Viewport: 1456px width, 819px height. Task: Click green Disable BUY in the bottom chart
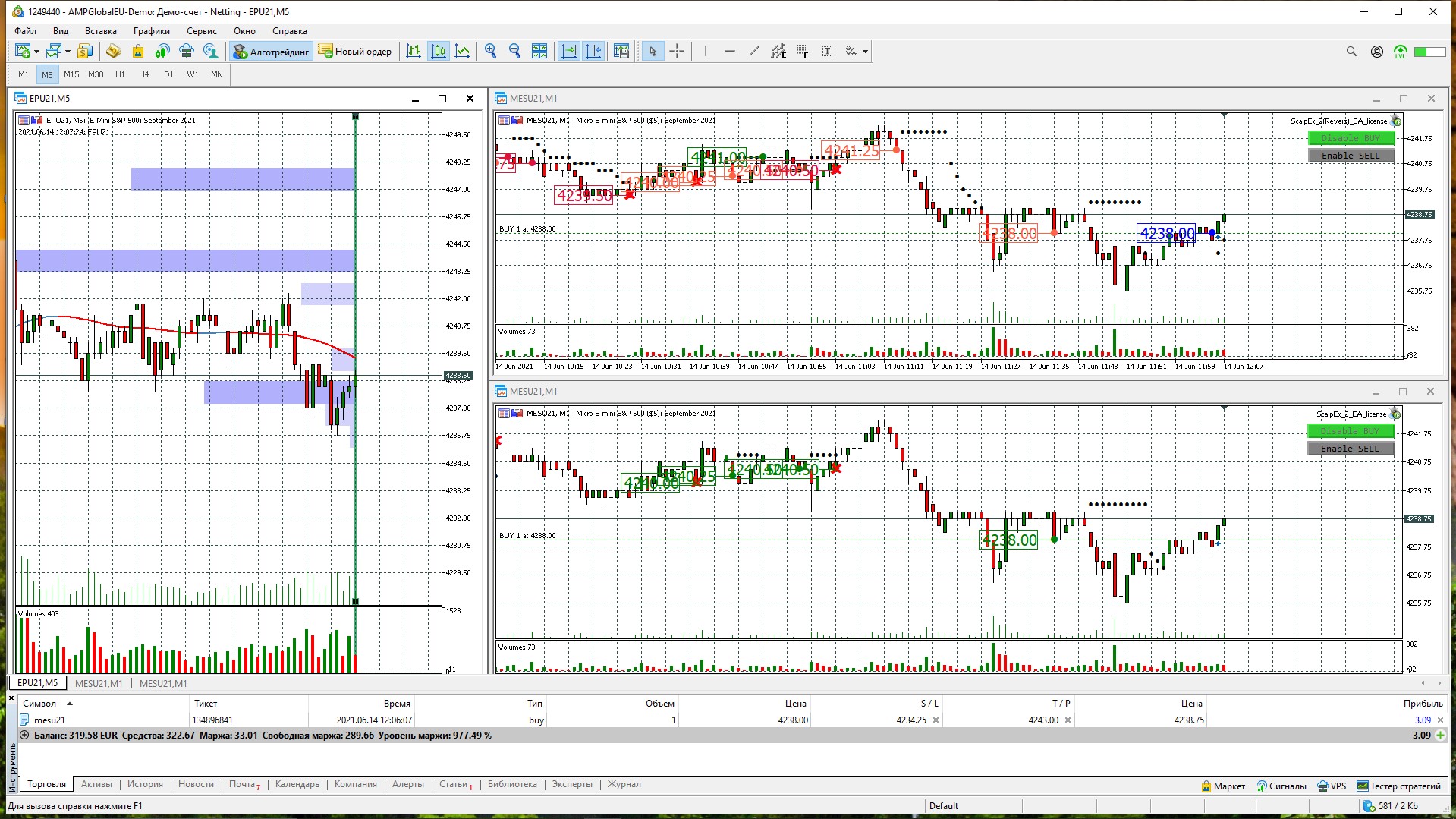pos(1351,431)
